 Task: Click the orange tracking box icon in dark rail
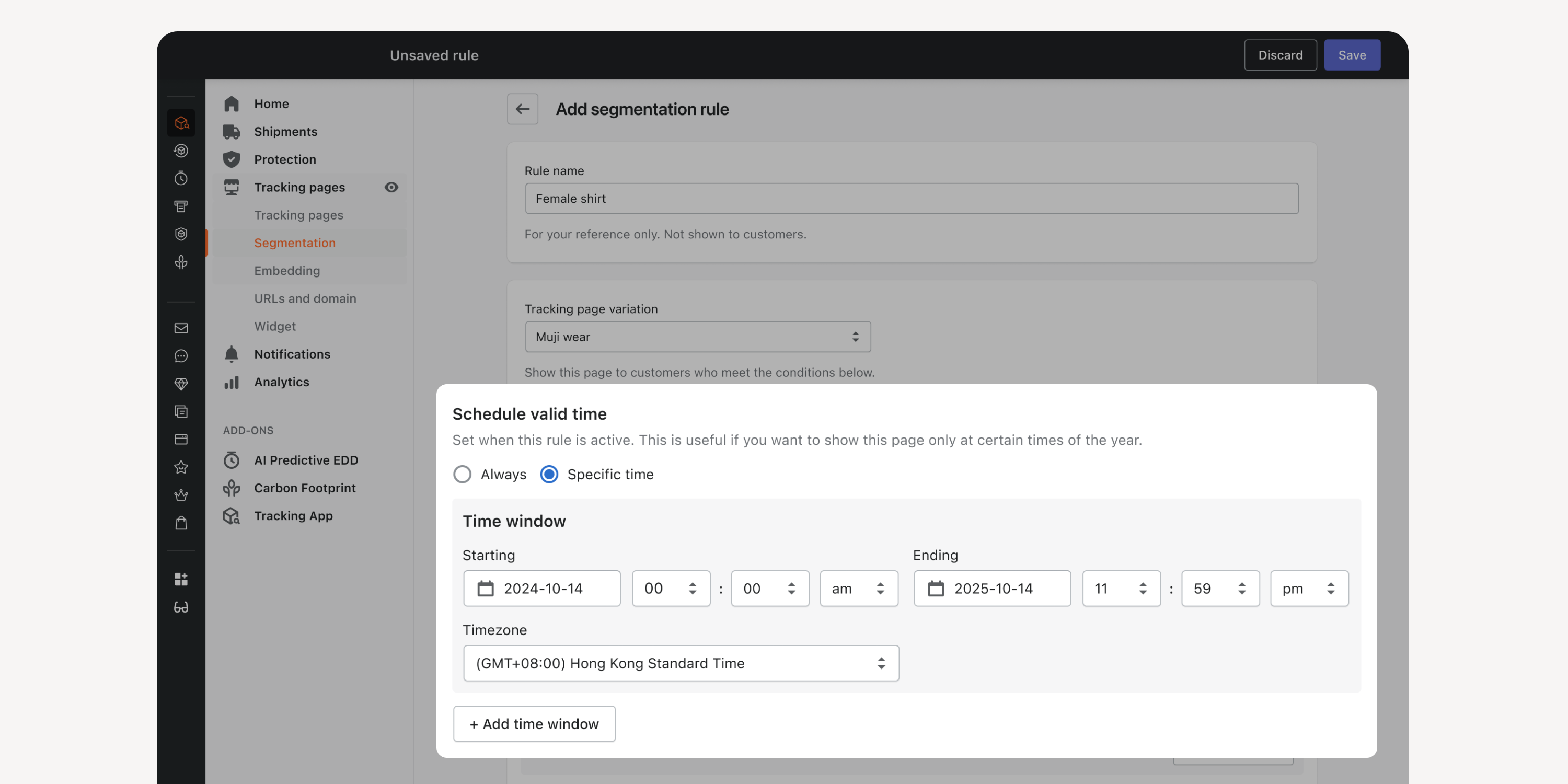coord(181,122)
